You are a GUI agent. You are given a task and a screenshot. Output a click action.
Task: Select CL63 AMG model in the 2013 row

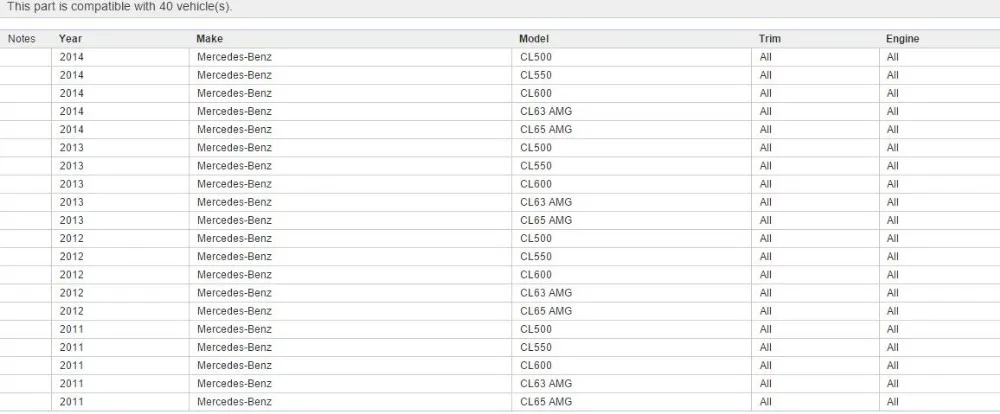click(x=546, y=202)
